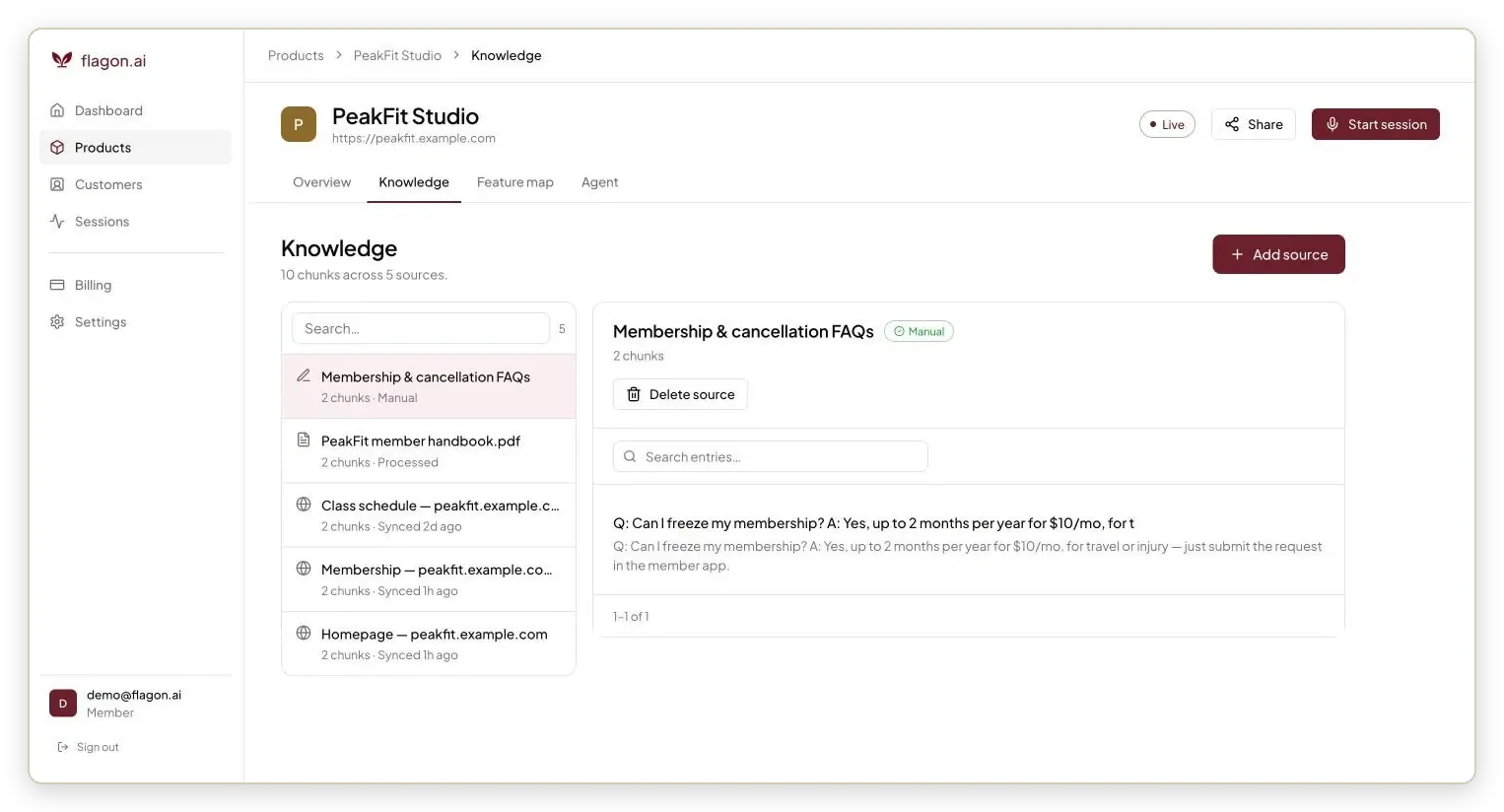Screen dimensions: 1504x812
Task: Click the Add source button
Action: click(x=1278, y=254)
